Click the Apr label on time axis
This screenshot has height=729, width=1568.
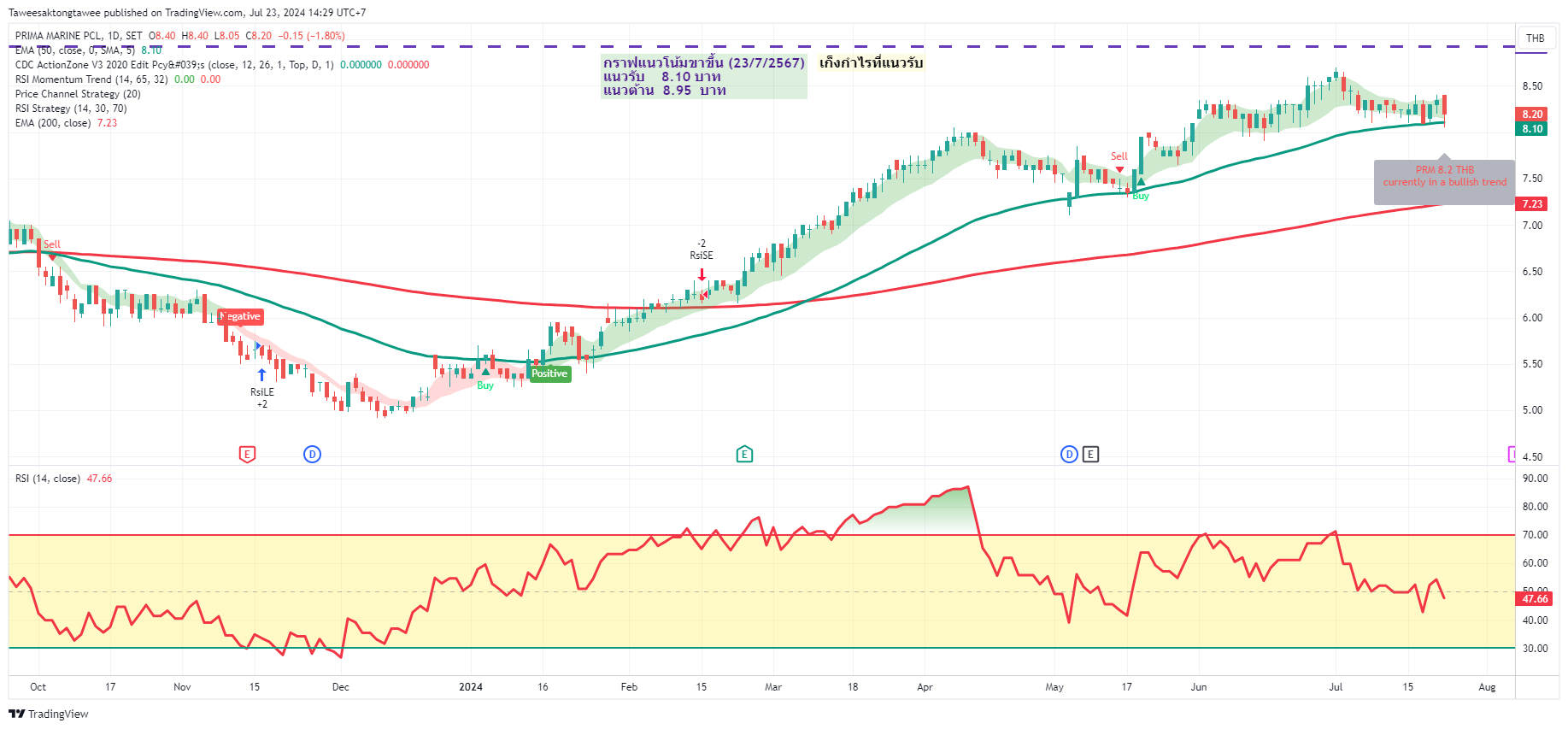point(925,687)
